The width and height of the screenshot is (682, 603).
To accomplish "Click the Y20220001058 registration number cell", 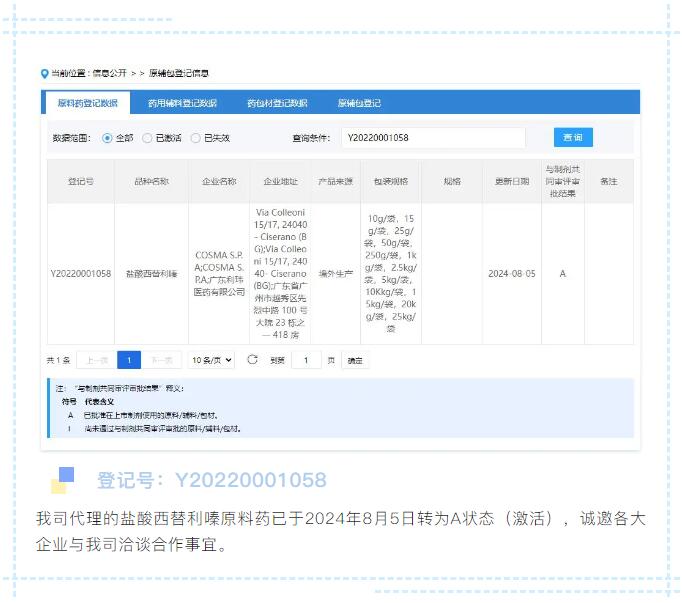I will 81,274.
